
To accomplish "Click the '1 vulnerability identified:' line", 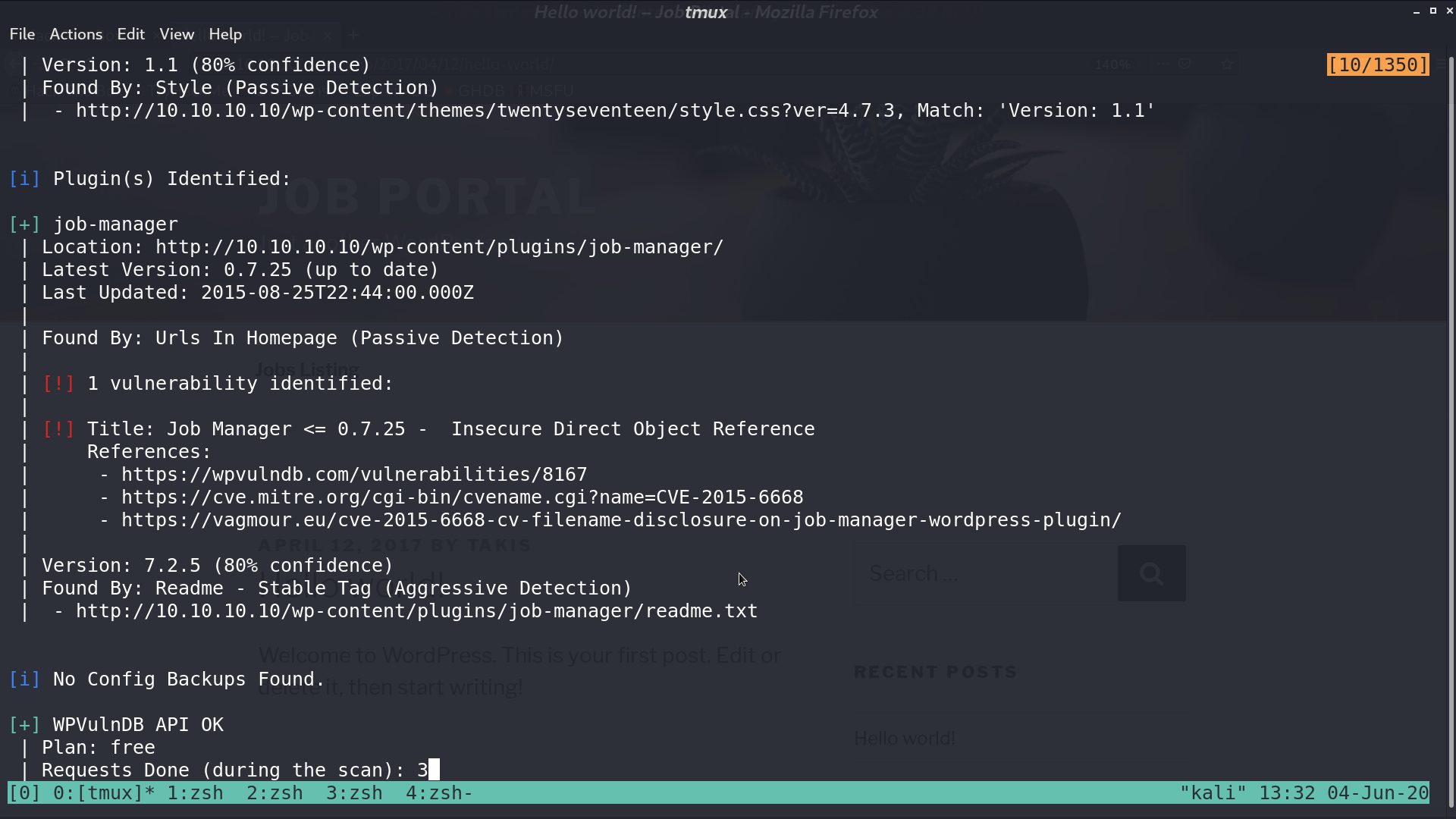I will [218, 384].
